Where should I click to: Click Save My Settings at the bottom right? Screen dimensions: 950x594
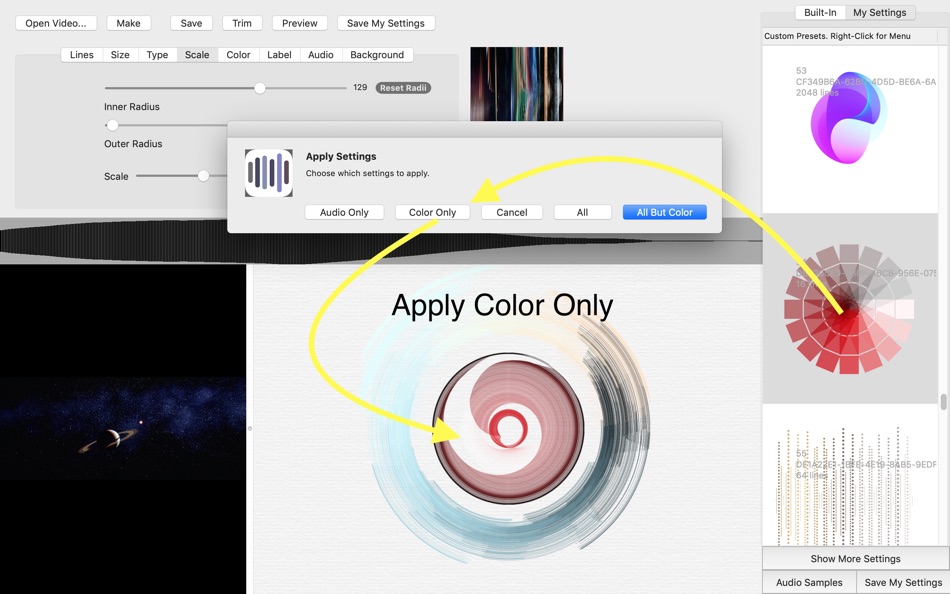click(x=903, y=582)
